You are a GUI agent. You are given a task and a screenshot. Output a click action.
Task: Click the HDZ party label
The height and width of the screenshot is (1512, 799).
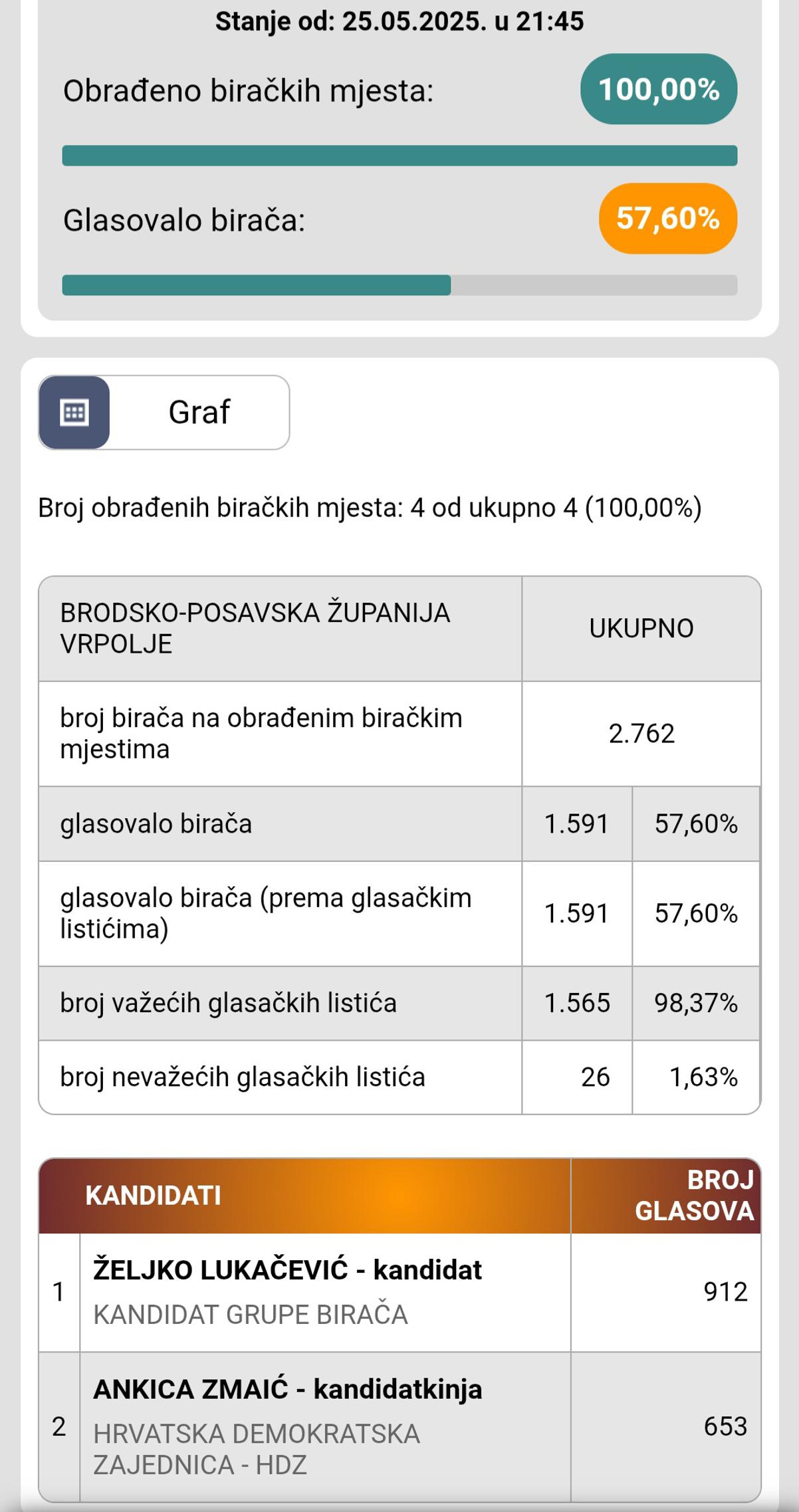tap(256, 1450)
